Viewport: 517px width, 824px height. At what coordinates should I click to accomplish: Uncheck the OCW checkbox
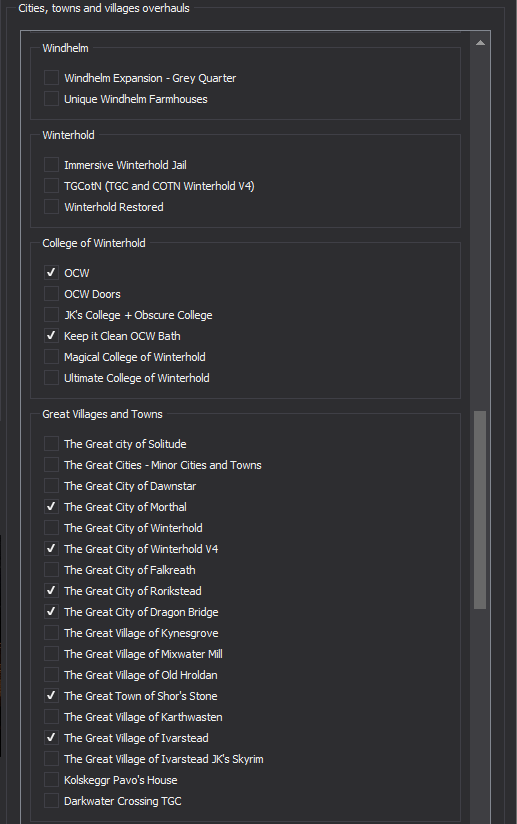coord(51,273)
